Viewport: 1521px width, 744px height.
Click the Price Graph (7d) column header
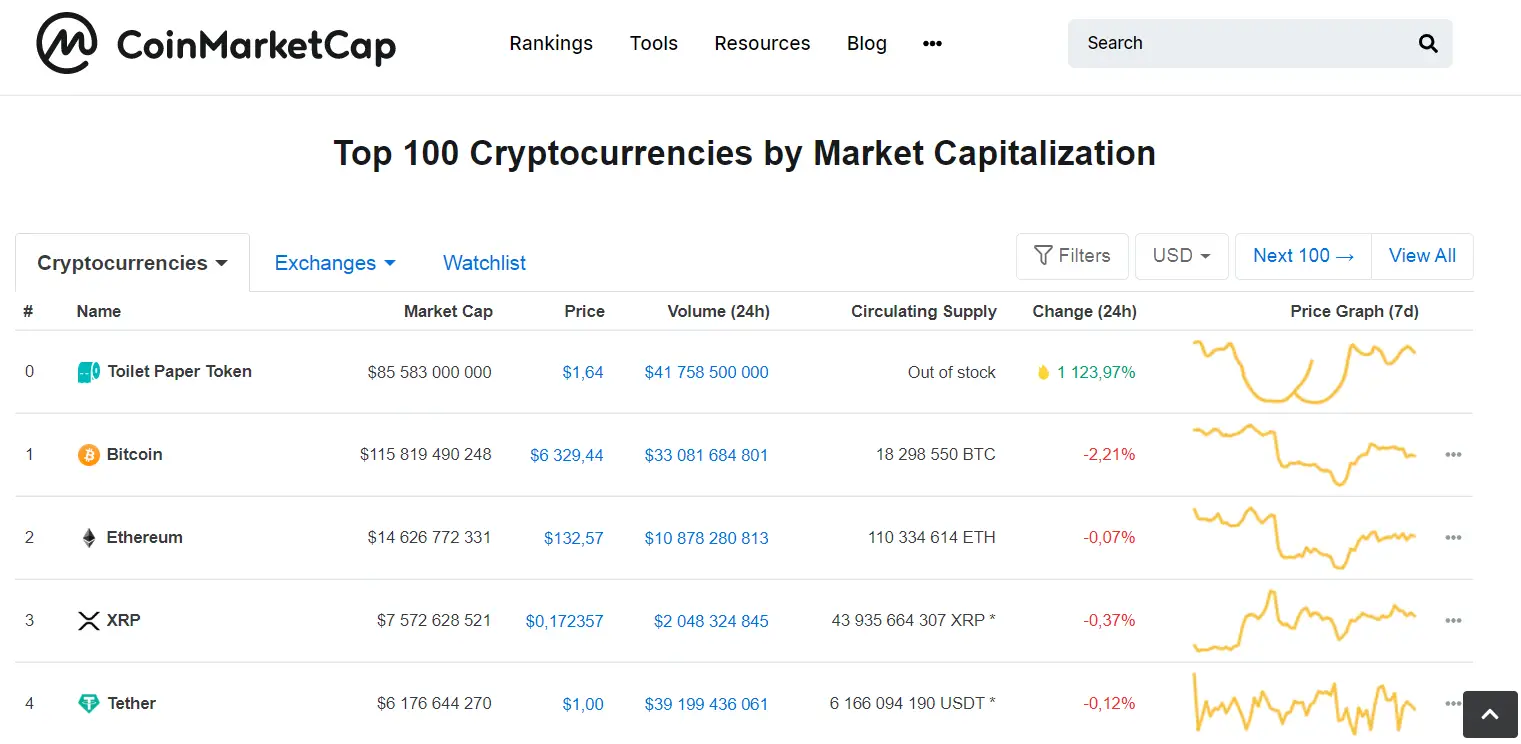(x=1355, y=311)
